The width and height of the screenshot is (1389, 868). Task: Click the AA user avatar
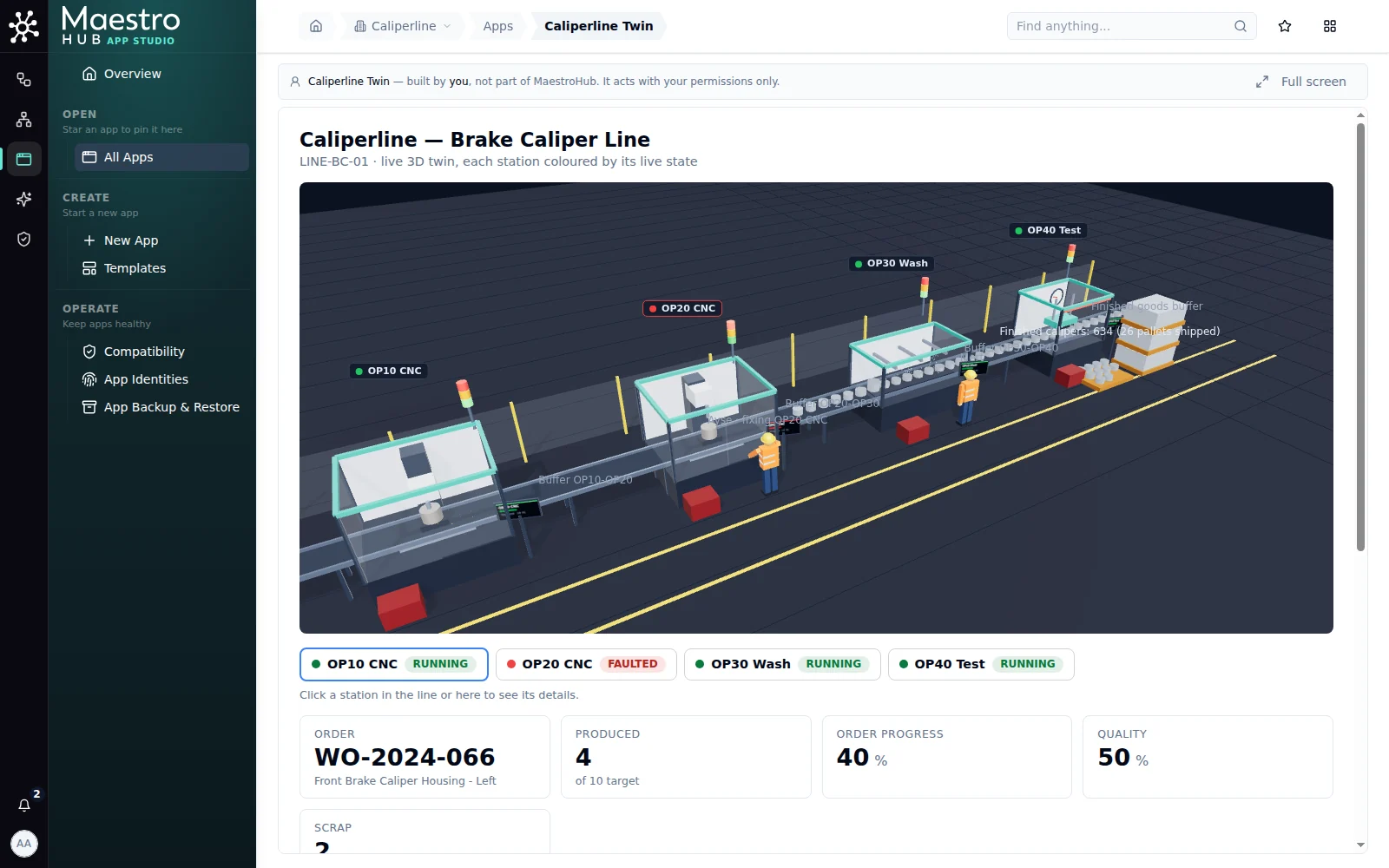pos(24,844)
